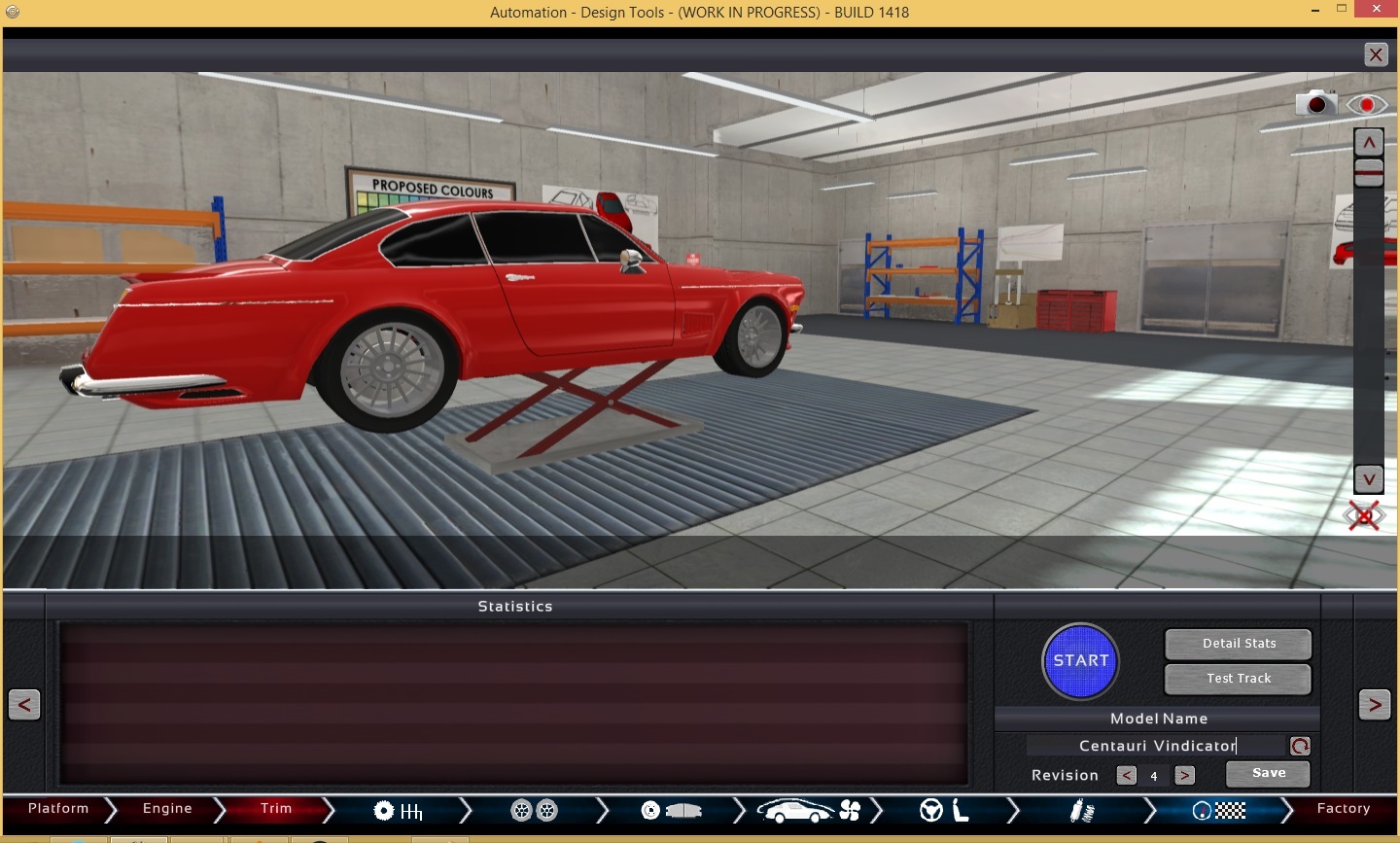Click the reset model name icon
Image resolution: width=1400 pixels, height=843 pixels.
pos(1300,746)
